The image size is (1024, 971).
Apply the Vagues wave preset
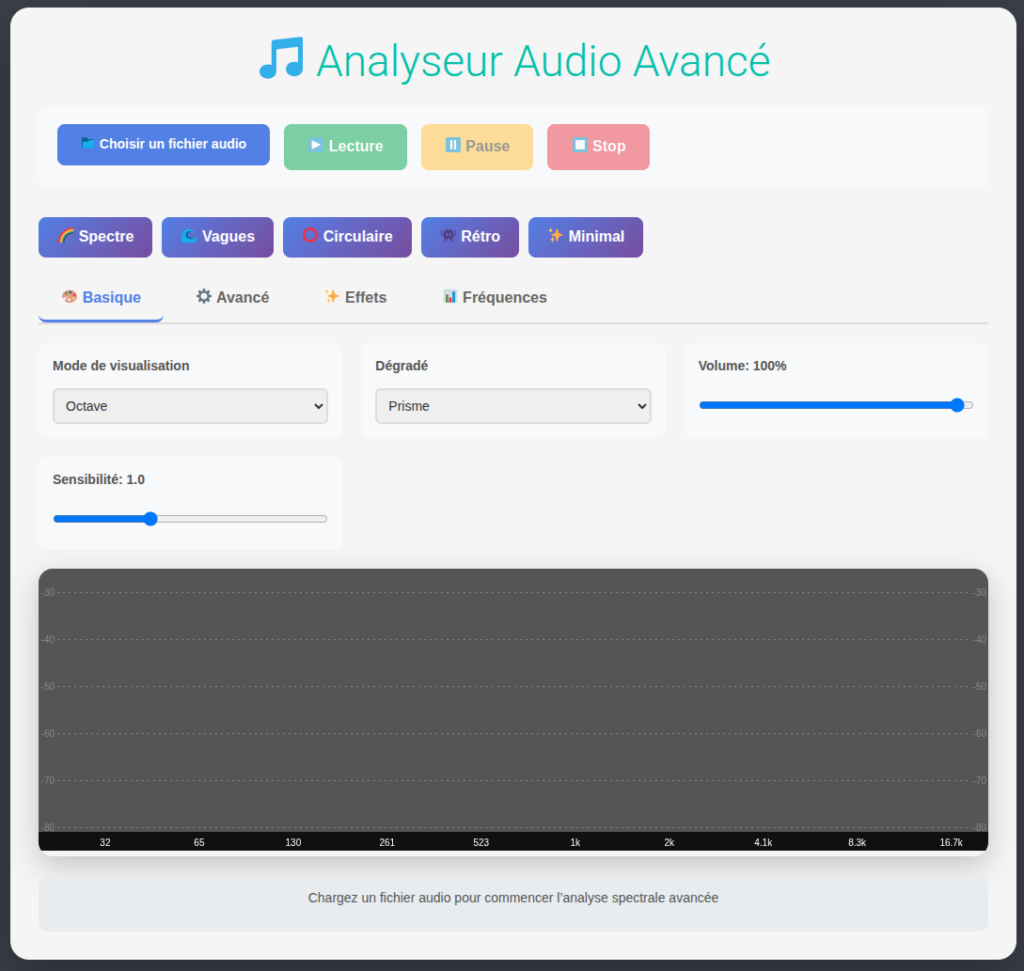(217, 237)
